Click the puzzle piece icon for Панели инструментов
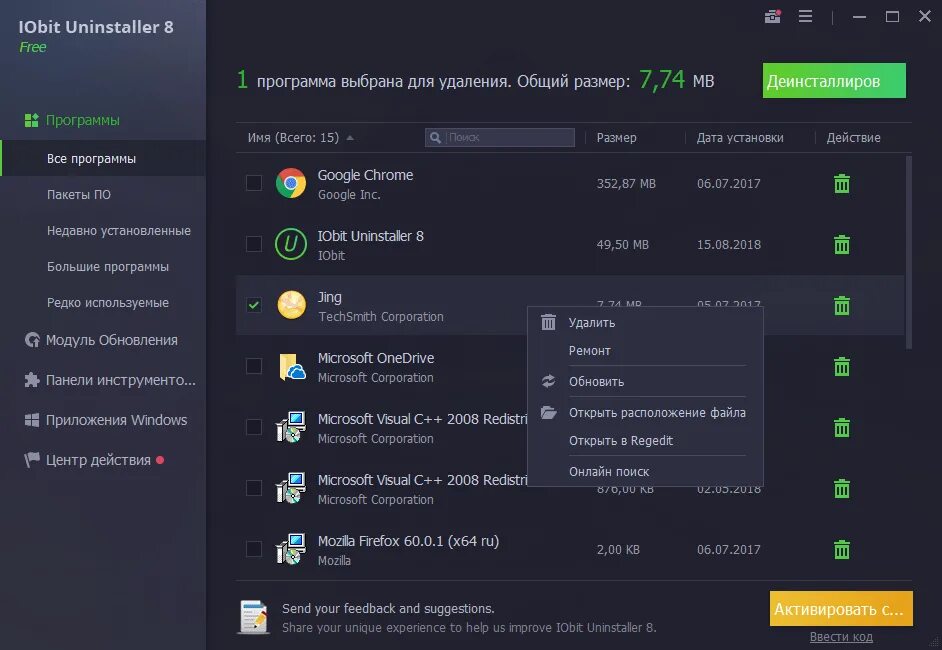 pos(32,380)
